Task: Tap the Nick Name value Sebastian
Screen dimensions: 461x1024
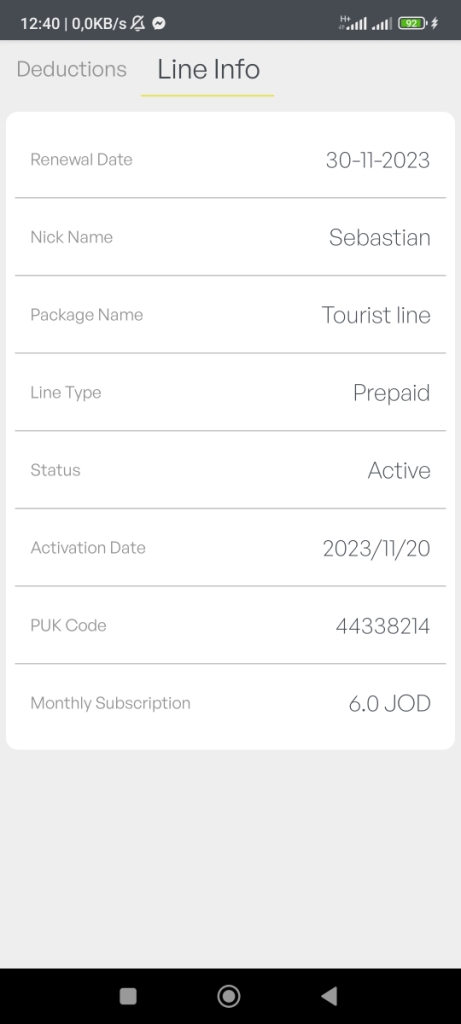Action: click(x=379, y=238)
